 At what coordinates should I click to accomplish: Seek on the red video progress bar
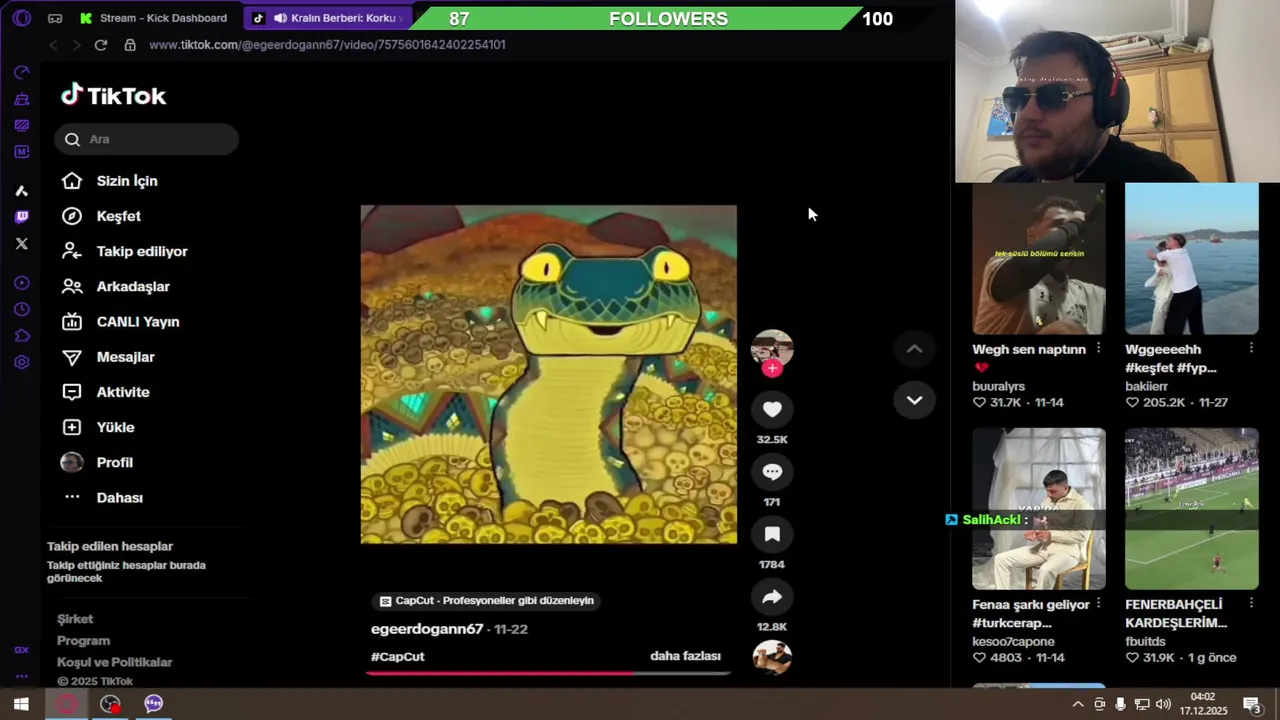[x=548, y=673]
